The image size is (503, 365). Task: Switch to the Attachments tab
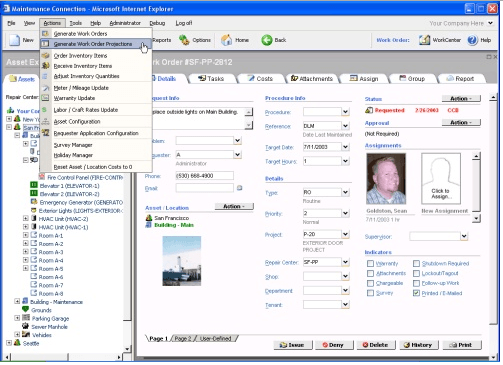coord(312,79)
